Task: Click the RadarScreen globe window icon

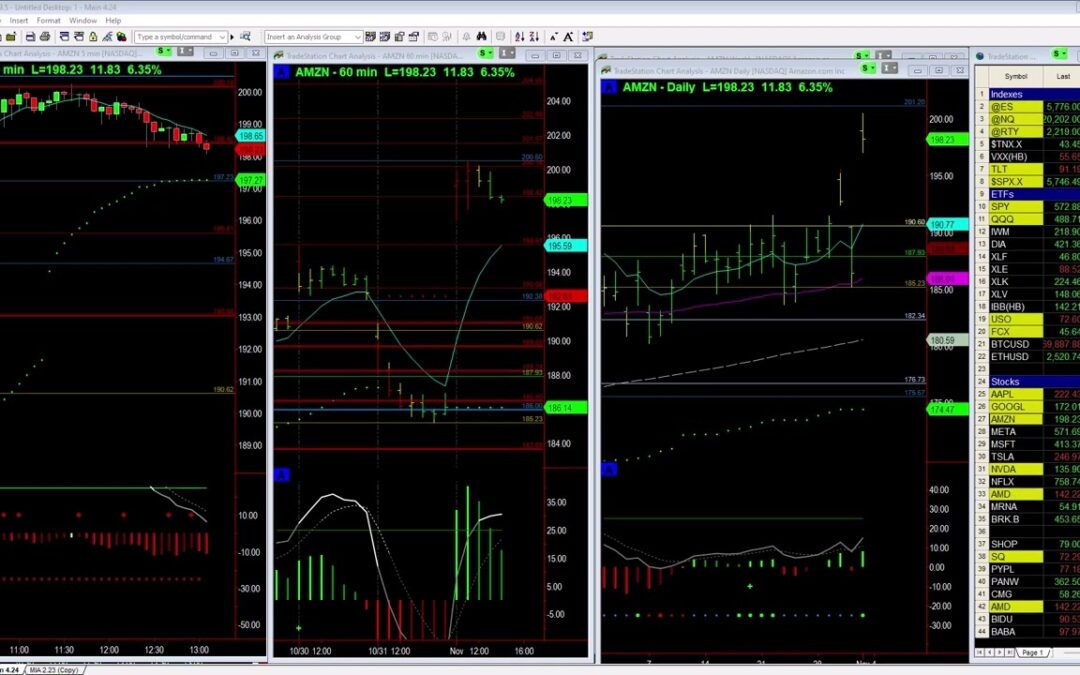Action: pyautogui.click(x=980, y=56)
